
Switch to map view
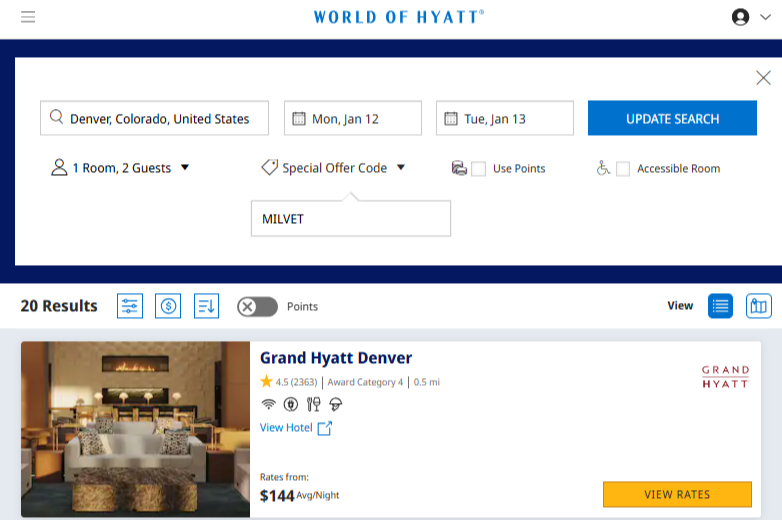point(759,306)
